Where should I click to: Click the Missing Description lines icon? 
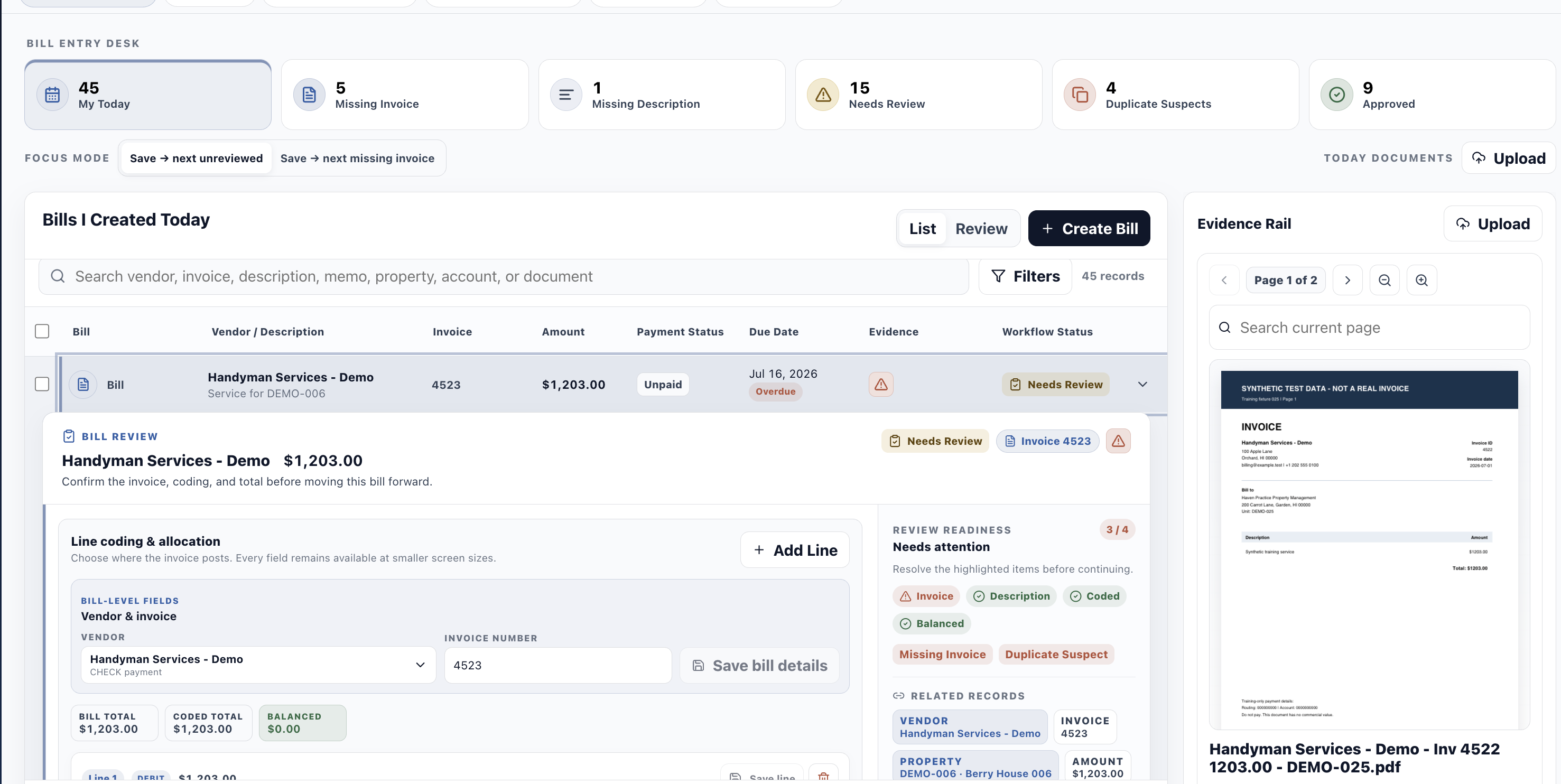coord(566,95)
